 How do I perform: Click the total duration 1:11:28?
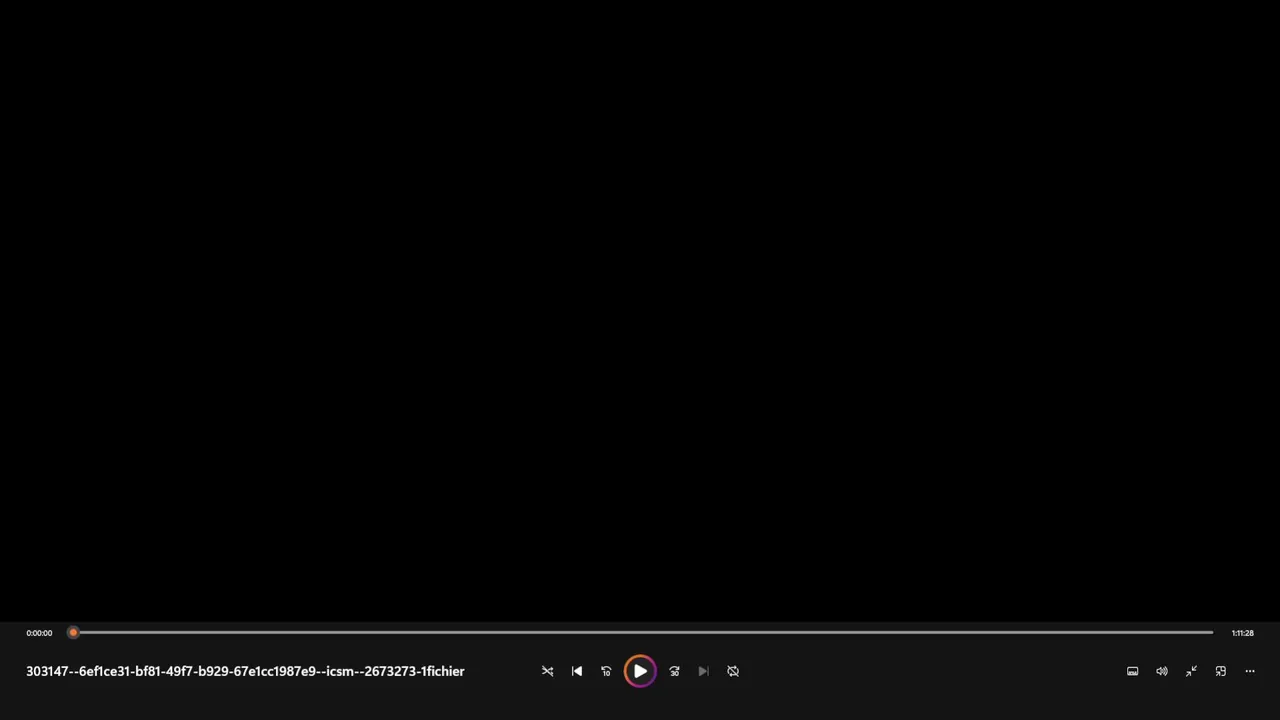coord(1242,633)
